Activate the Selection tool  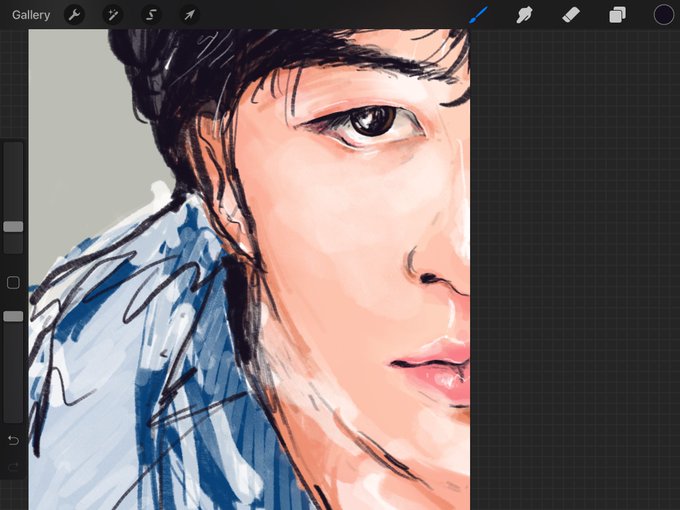[151, 15]
